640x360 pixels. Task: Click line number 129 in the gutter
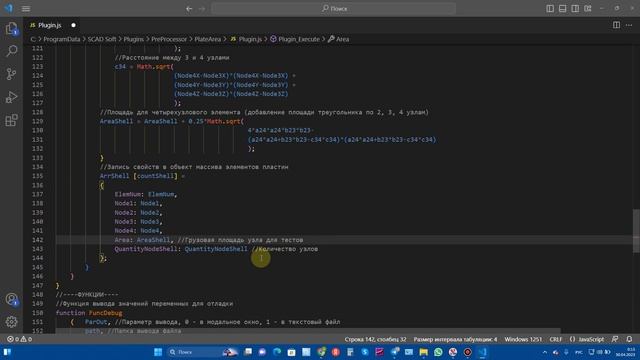click(38, 121)
